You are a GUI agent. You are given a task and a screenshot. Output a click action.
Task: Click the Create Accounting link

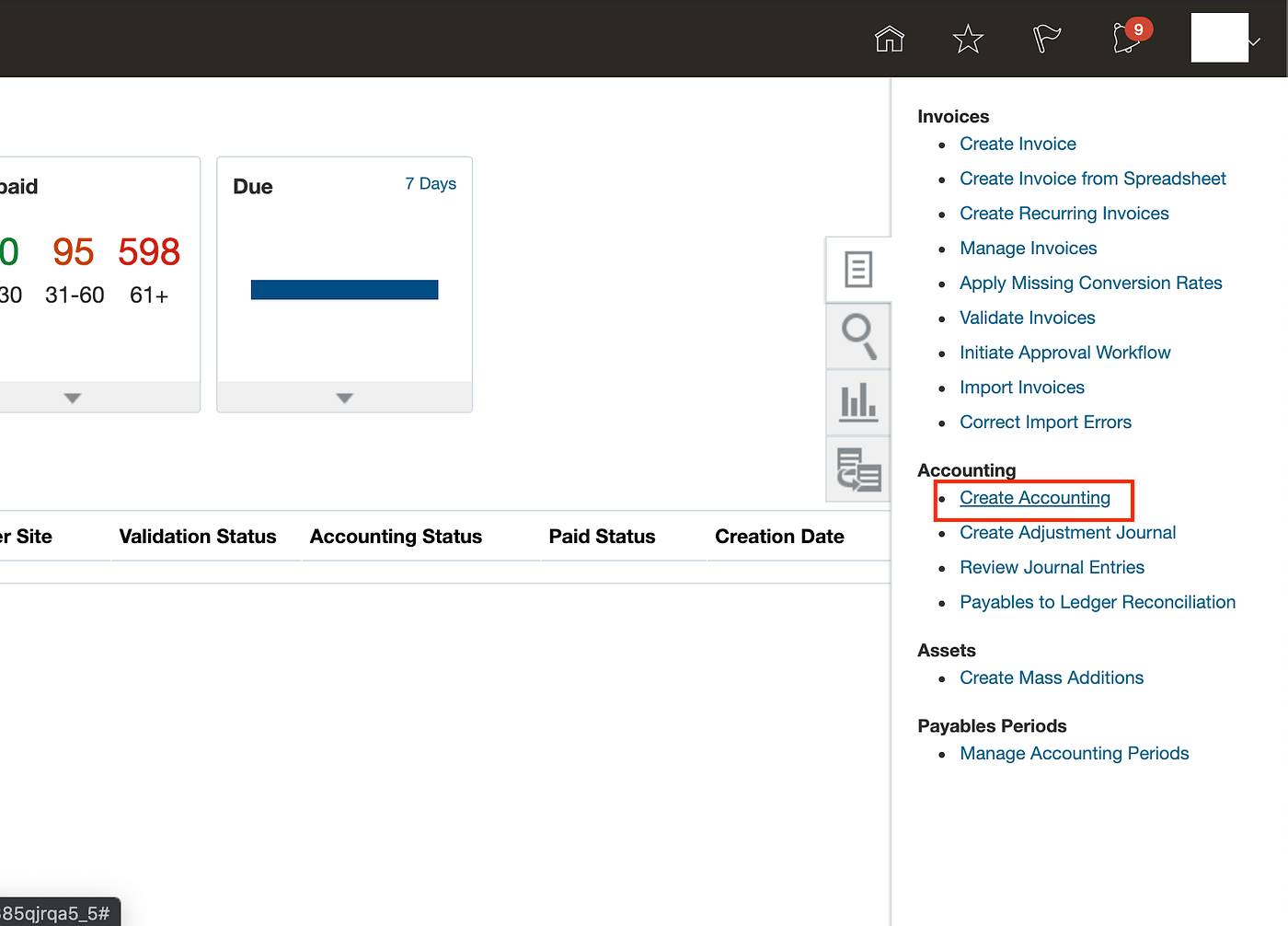pos(1035,498)
